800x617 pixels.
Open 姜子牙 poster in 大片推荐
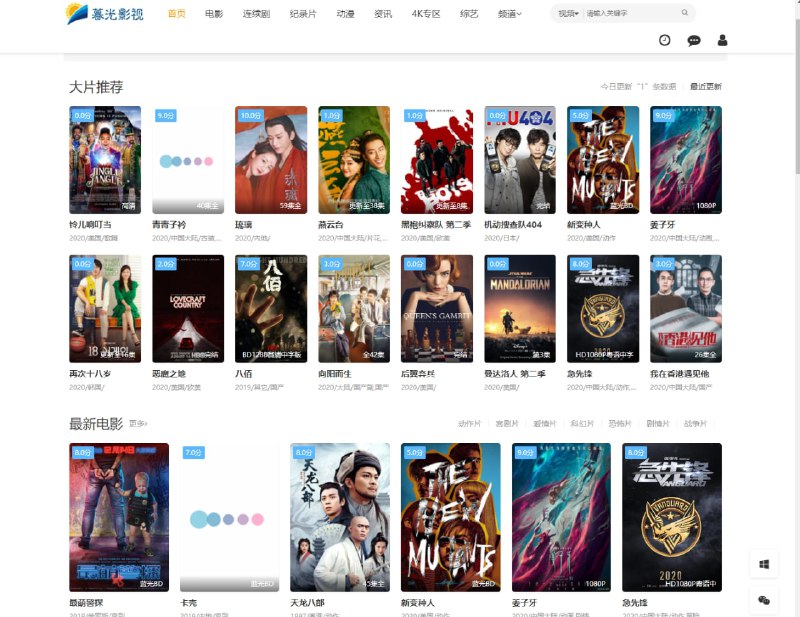pos(686,160)
